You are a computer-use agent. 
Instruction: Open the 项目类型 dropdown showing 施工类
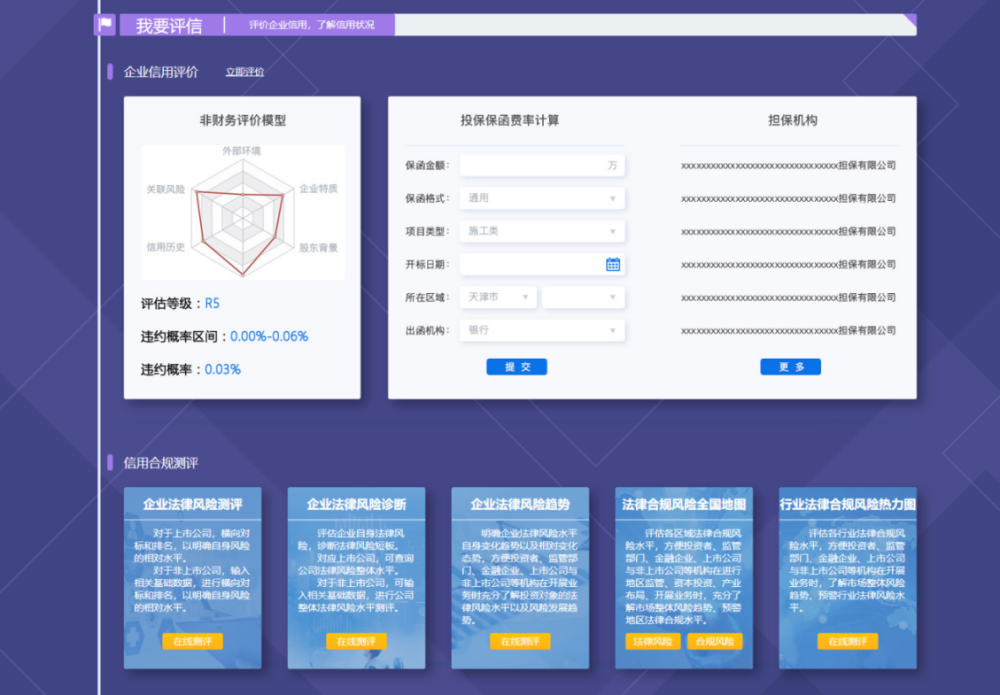click(x=542, y=231)
